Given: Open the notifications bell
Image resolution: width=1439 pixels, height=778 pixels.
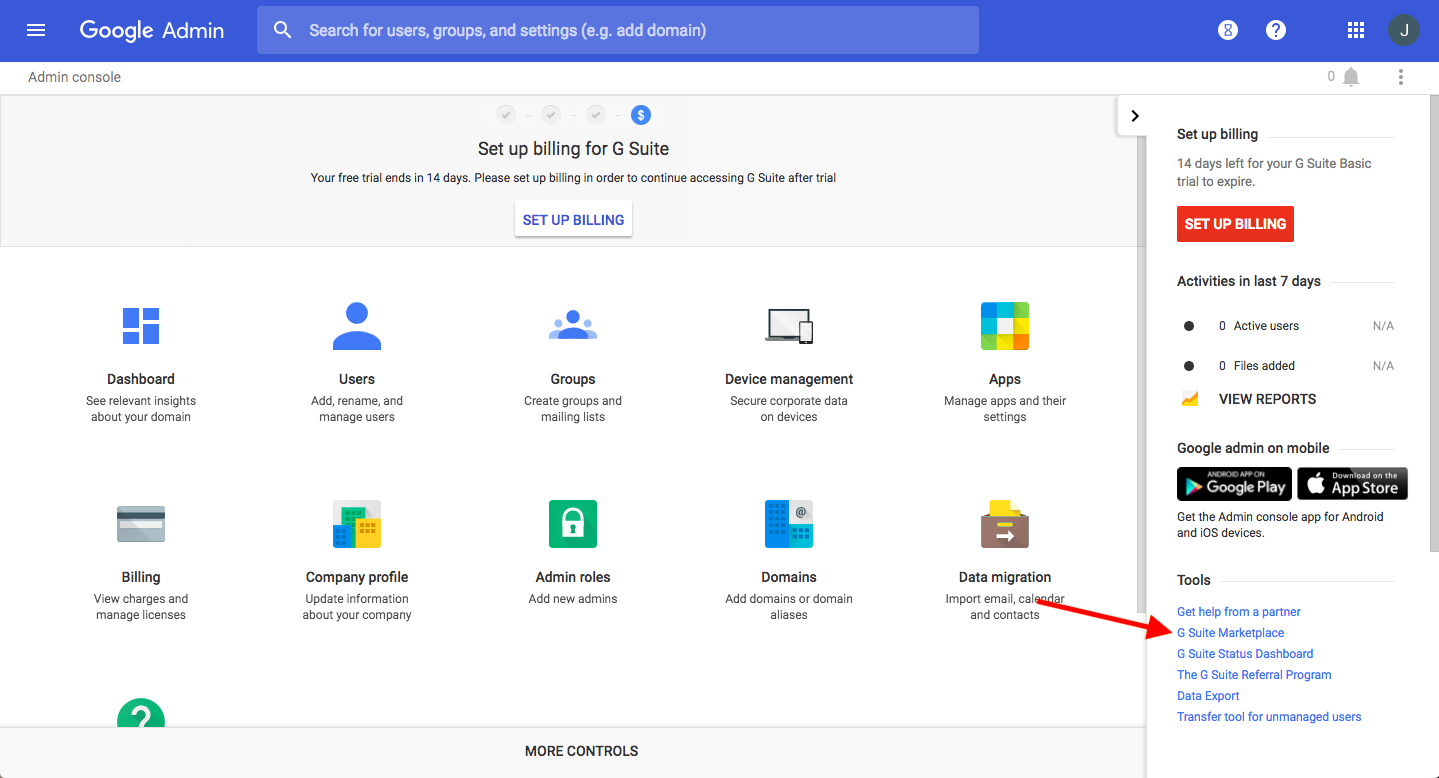Looking at the screenshot, I should [1351, 77].
